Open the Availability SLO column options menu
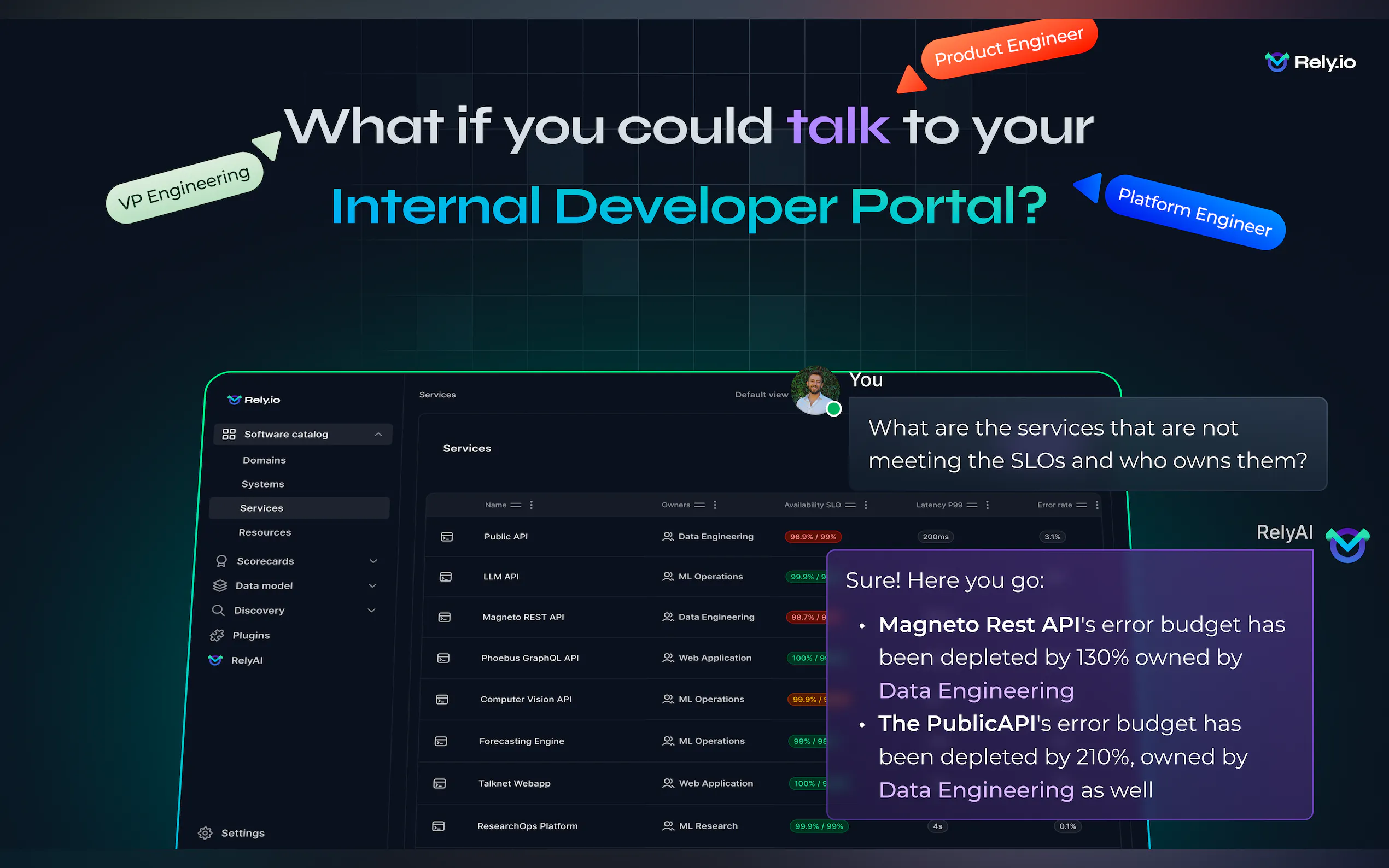This screenshot has height=868, width=1389. click(x=866, y=505)
